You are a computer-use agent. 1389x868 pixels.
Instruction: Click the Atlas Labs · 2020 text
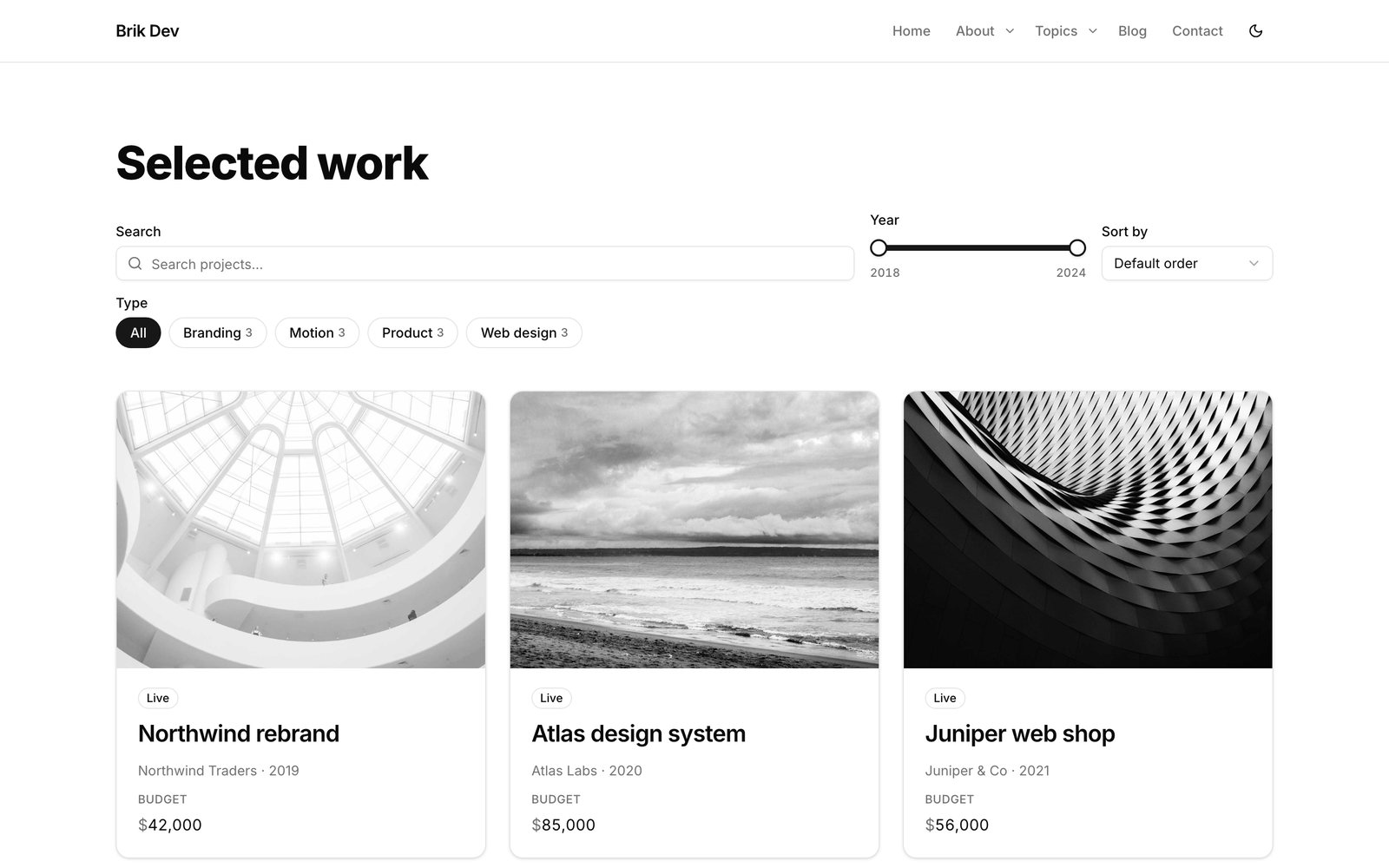[587, 771]
